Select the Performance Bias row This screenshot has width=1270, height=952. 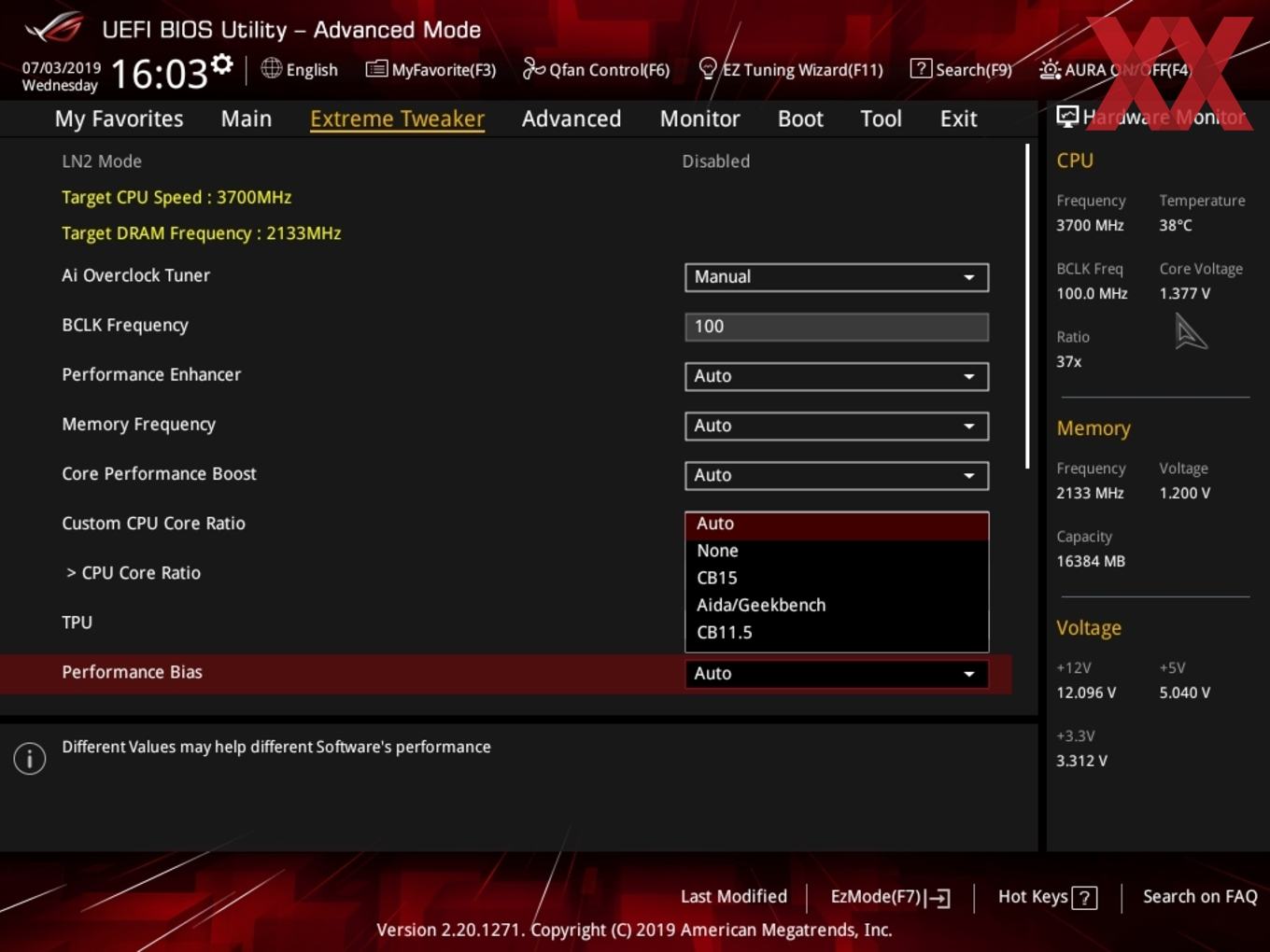[x=505, y=674]
